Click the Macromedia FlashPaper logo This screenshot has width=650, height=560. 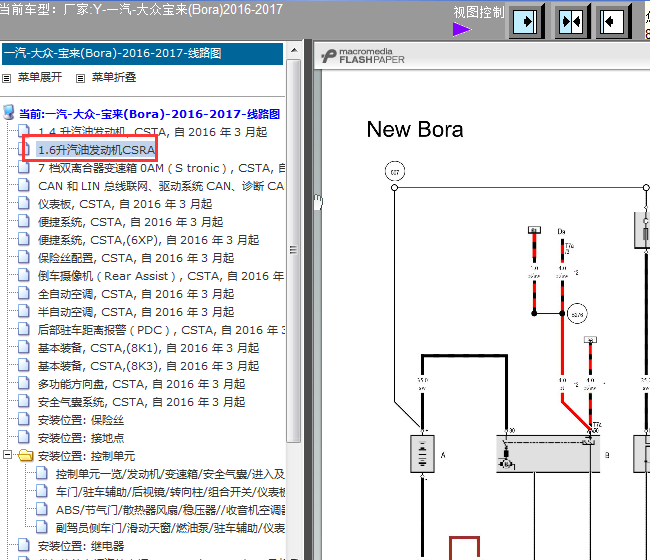363,56
